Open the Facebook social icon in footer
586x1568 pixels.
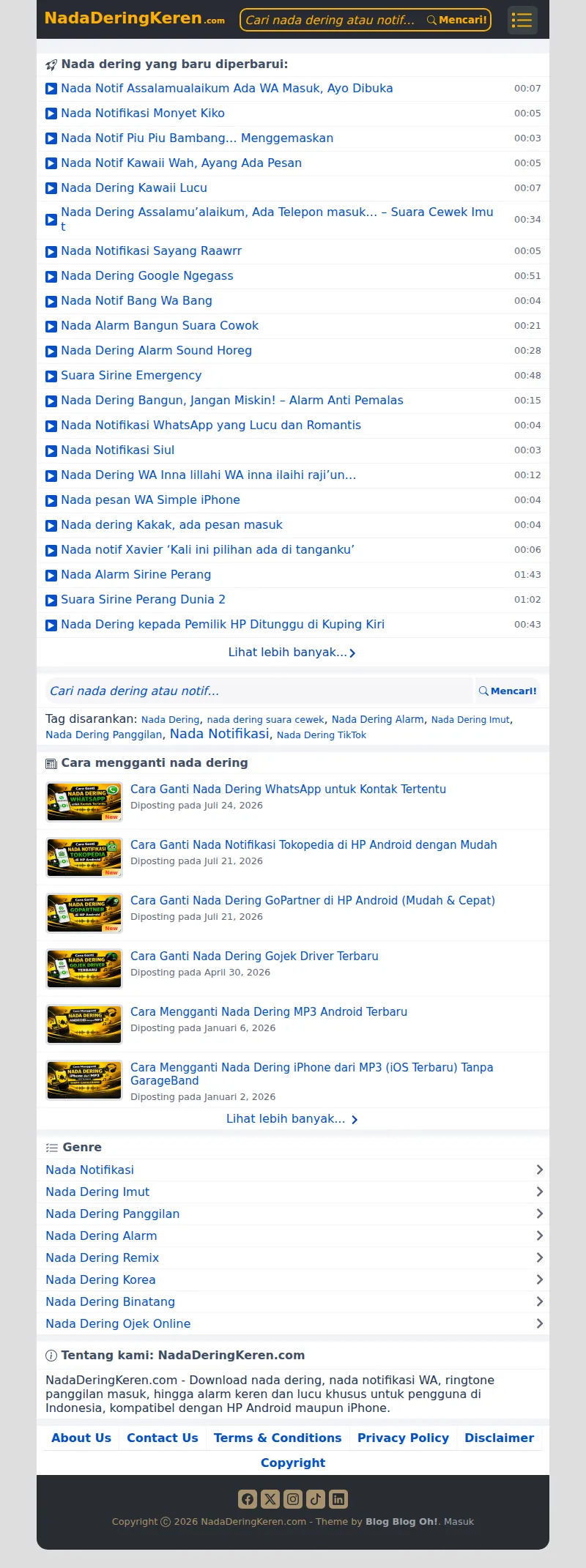248,1498
